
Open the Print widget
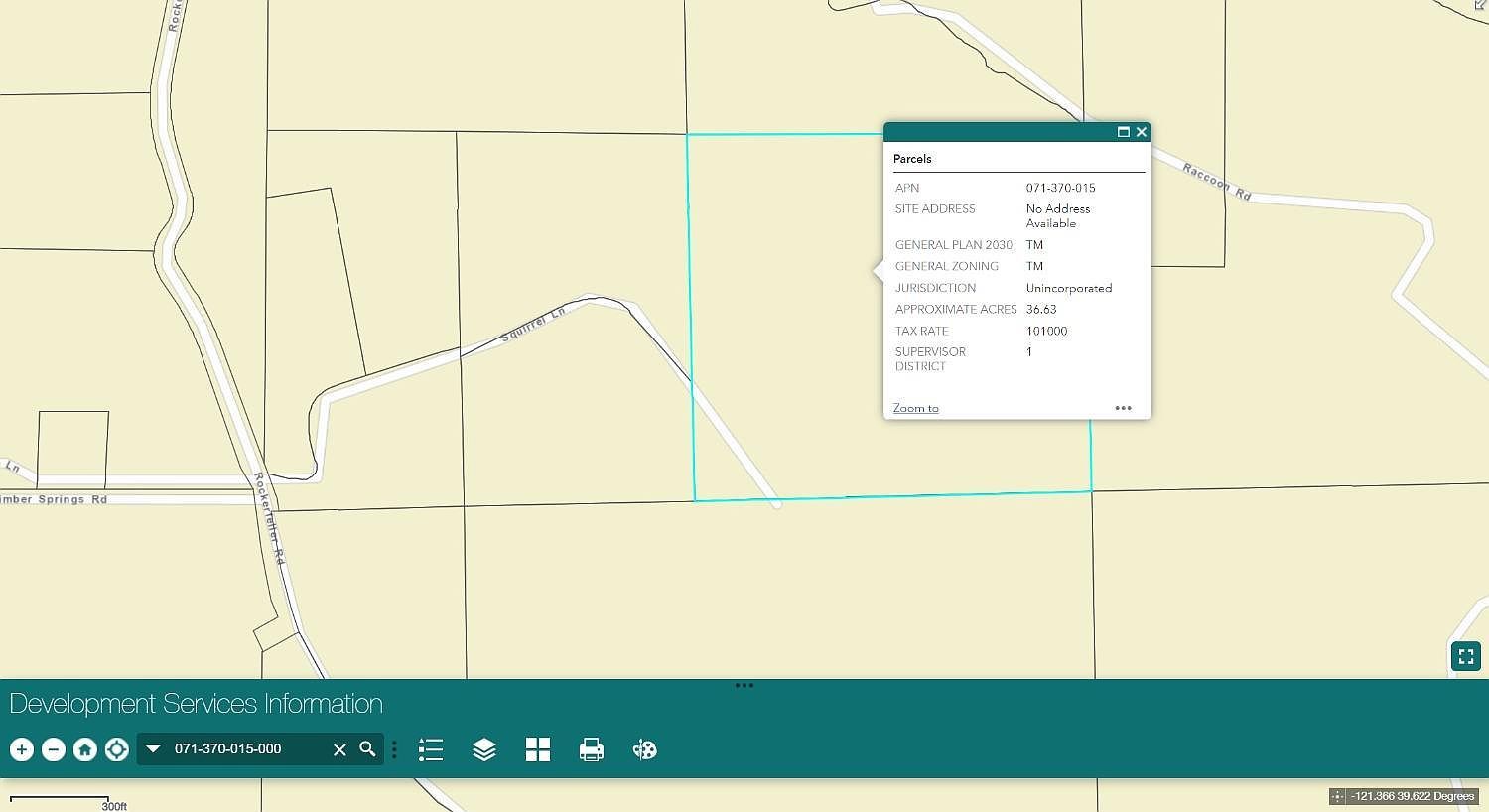click(592, 749)
